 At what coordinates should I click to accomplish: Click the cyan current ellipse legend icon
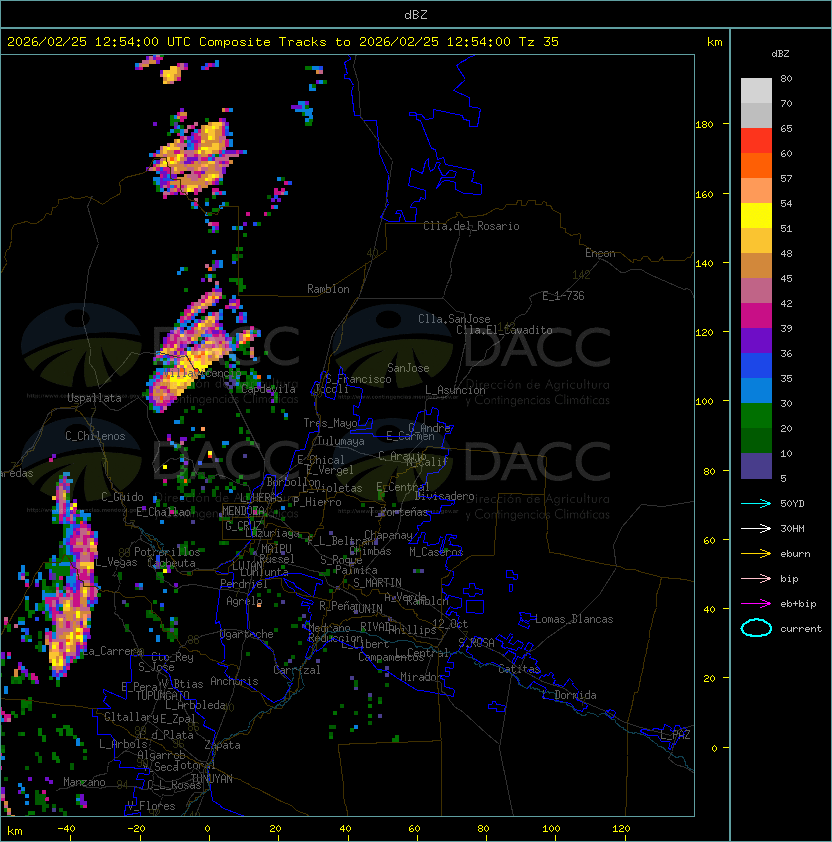pyautogui.click(x=756, y=628)
